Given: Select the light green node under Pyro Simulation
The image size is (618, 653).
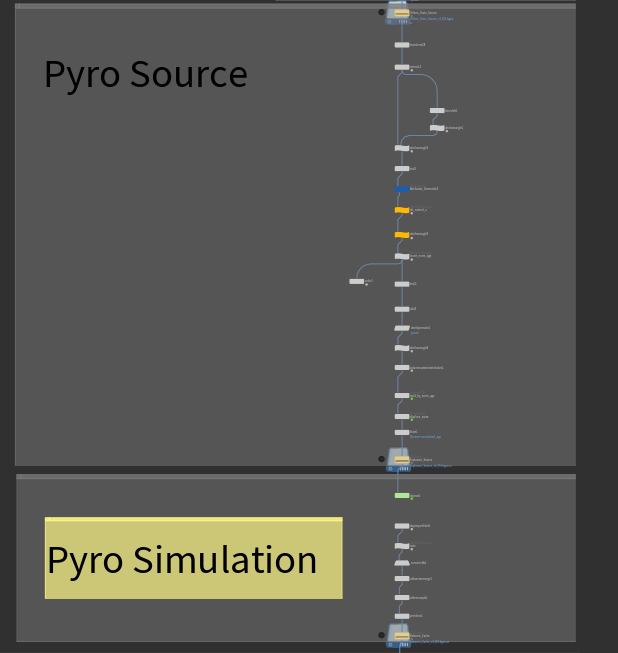Looking at the screenshot, I should click(x=402, y=495).
